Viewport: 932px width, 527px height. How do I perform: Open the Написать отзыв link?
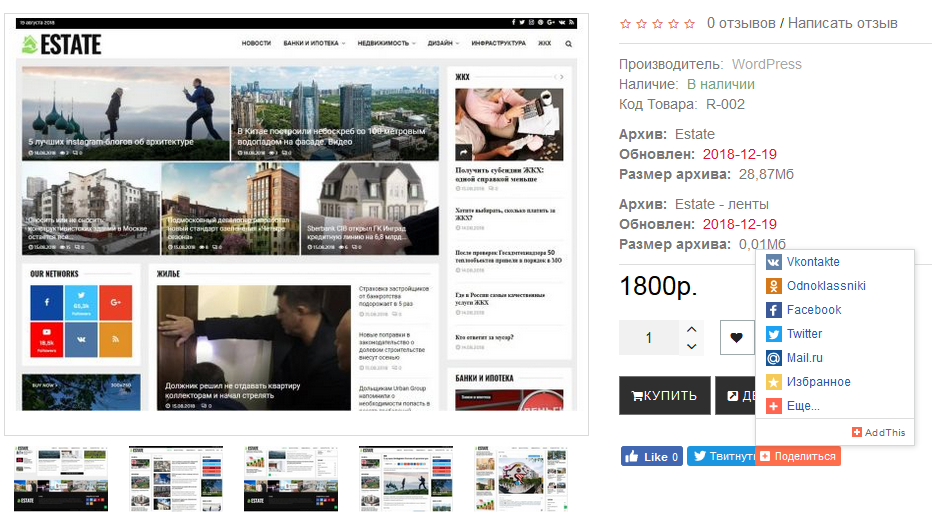[842, 23]
